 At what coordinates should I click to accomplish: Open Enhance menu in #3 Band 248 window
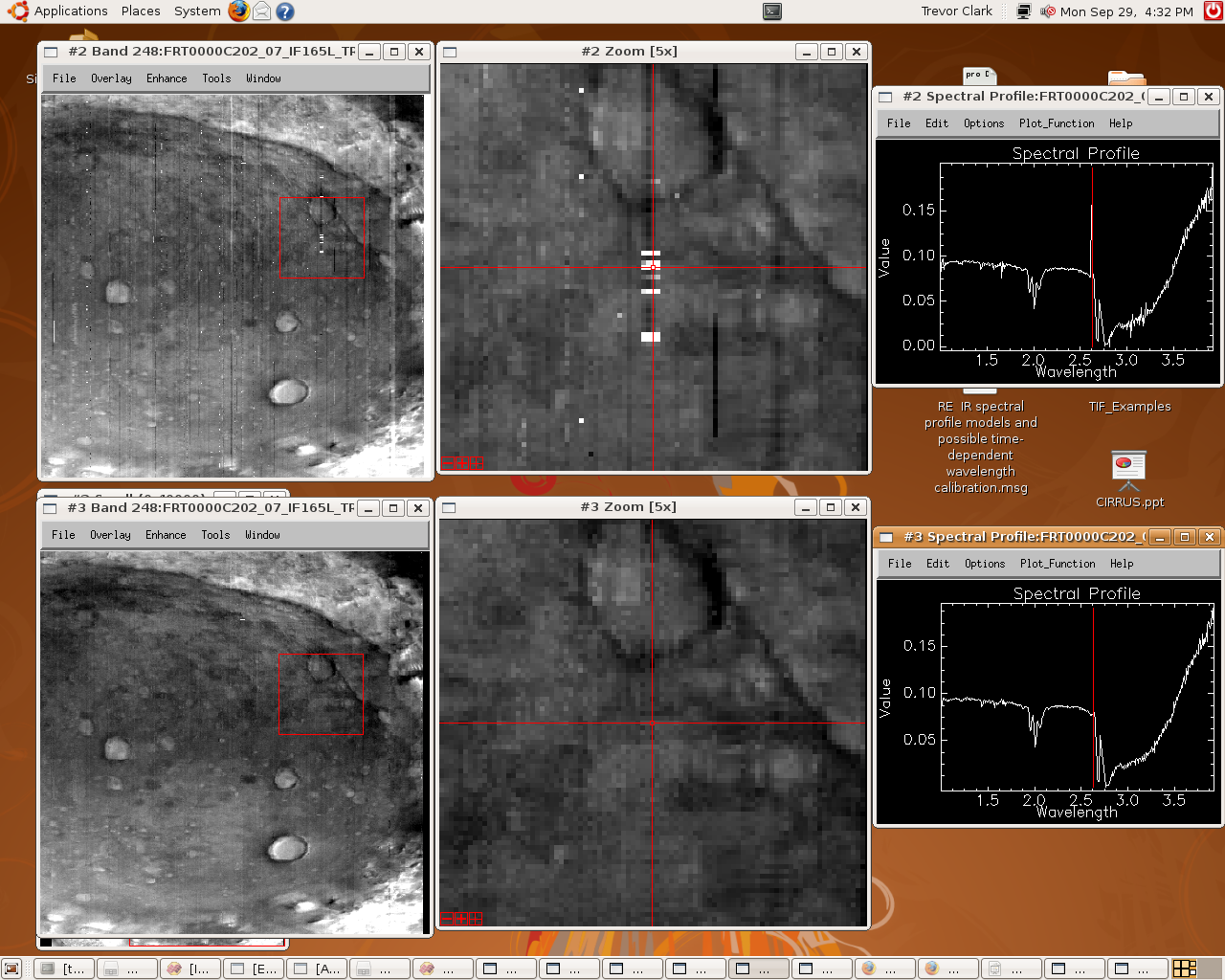(x=166, y=535)
